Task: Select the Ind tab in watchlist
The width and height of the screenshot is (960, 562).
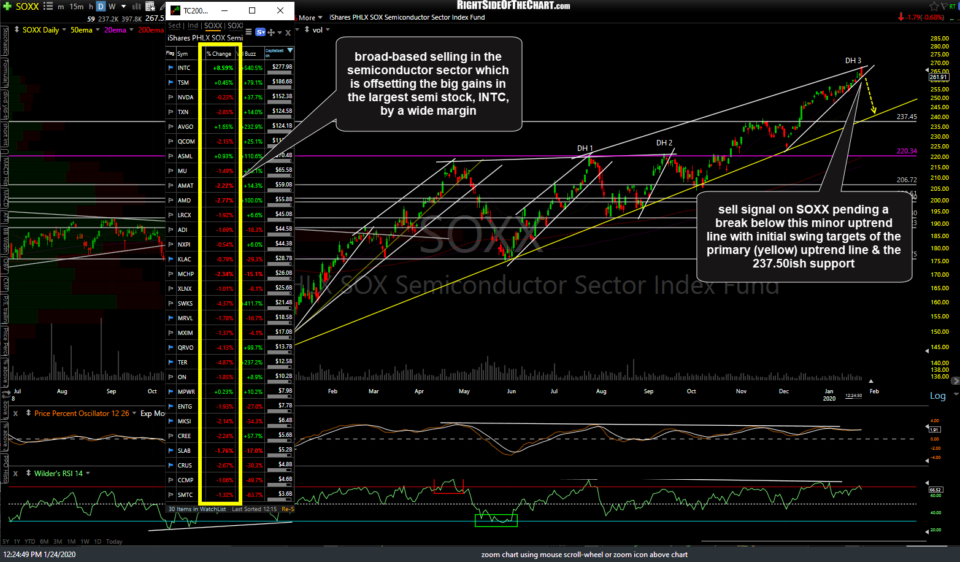Action: (193, 26)
